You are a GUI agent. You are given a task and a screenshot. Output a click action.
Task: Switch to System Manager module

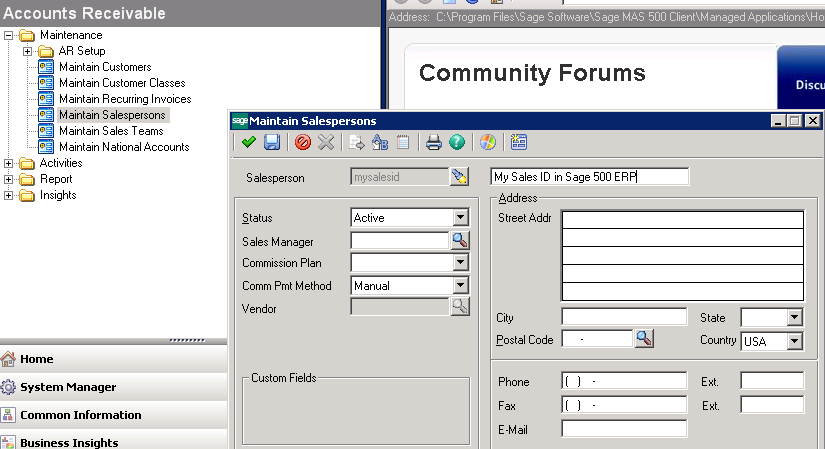click(68, 387)
